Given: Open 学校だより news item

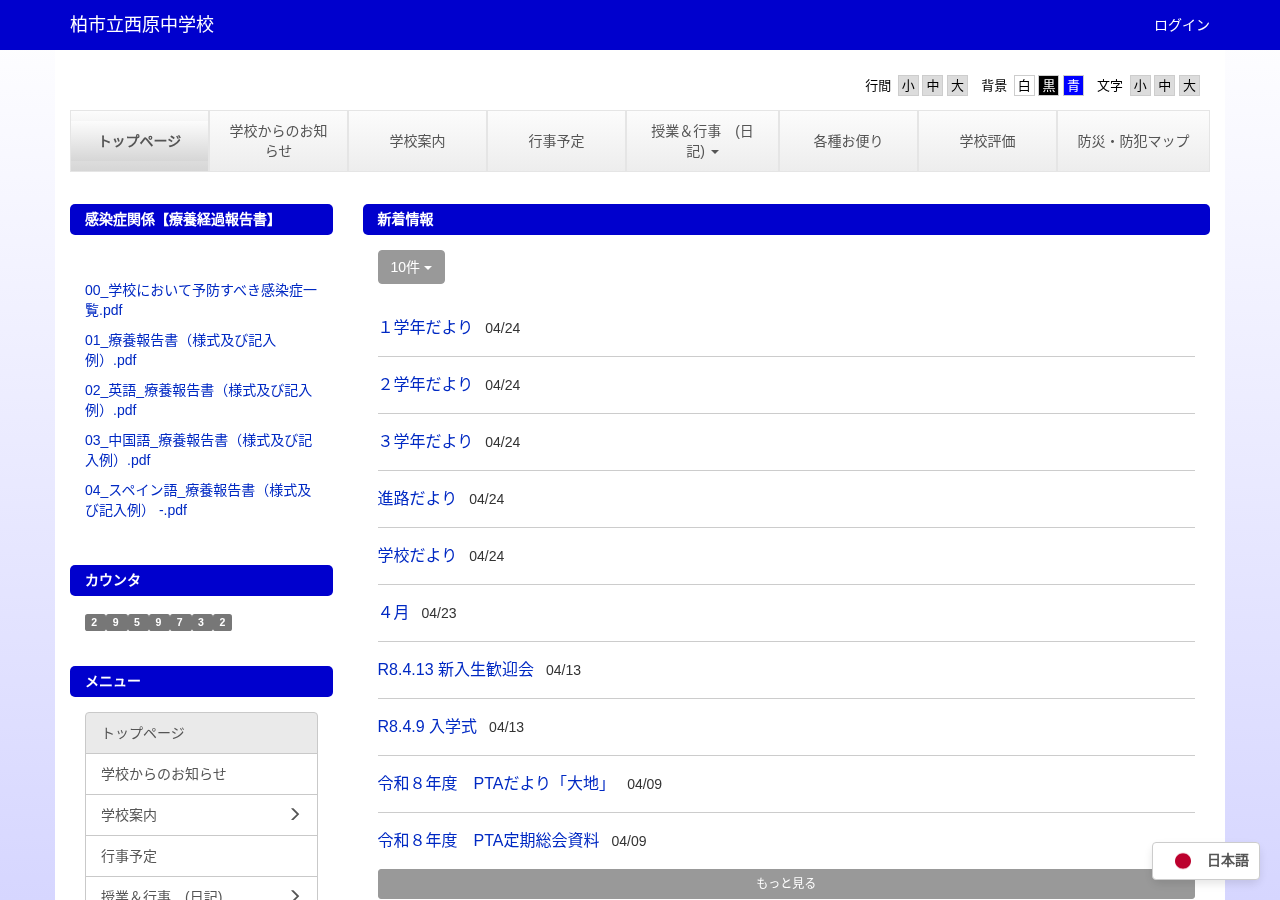Looking at the screenshot, I should coord(417,555).
